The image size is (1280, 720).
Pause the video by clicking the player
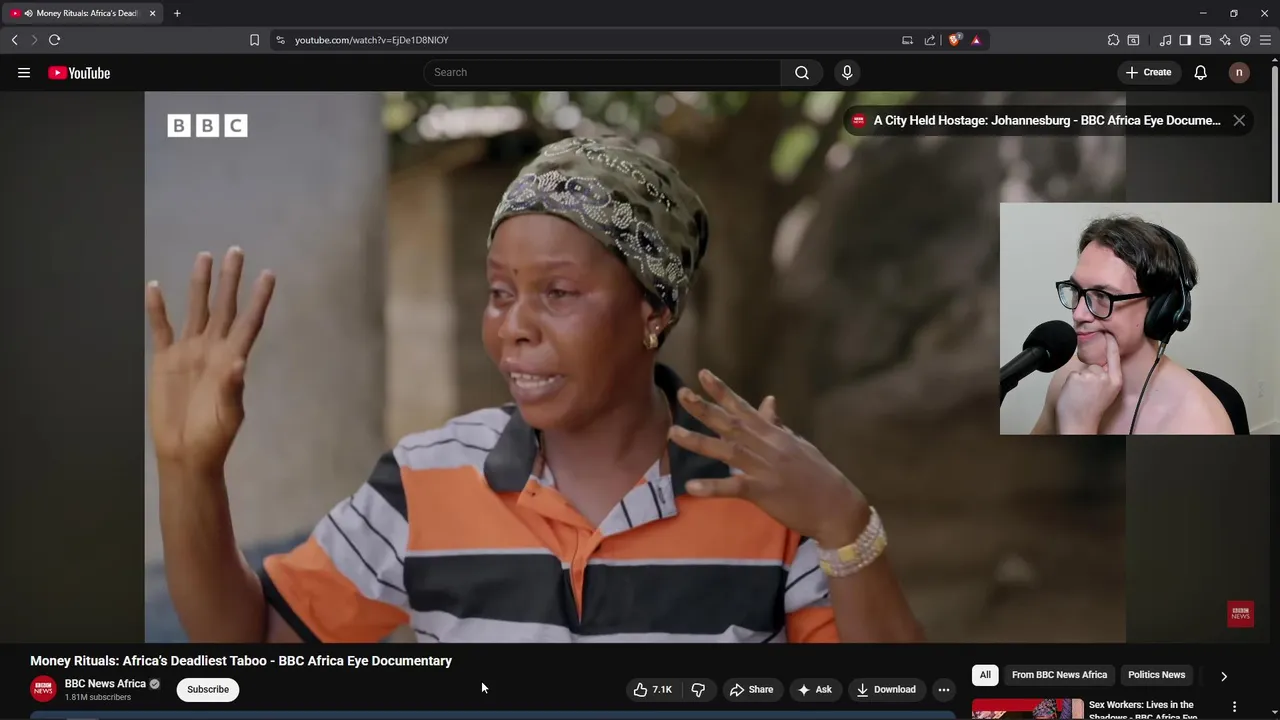635,367
